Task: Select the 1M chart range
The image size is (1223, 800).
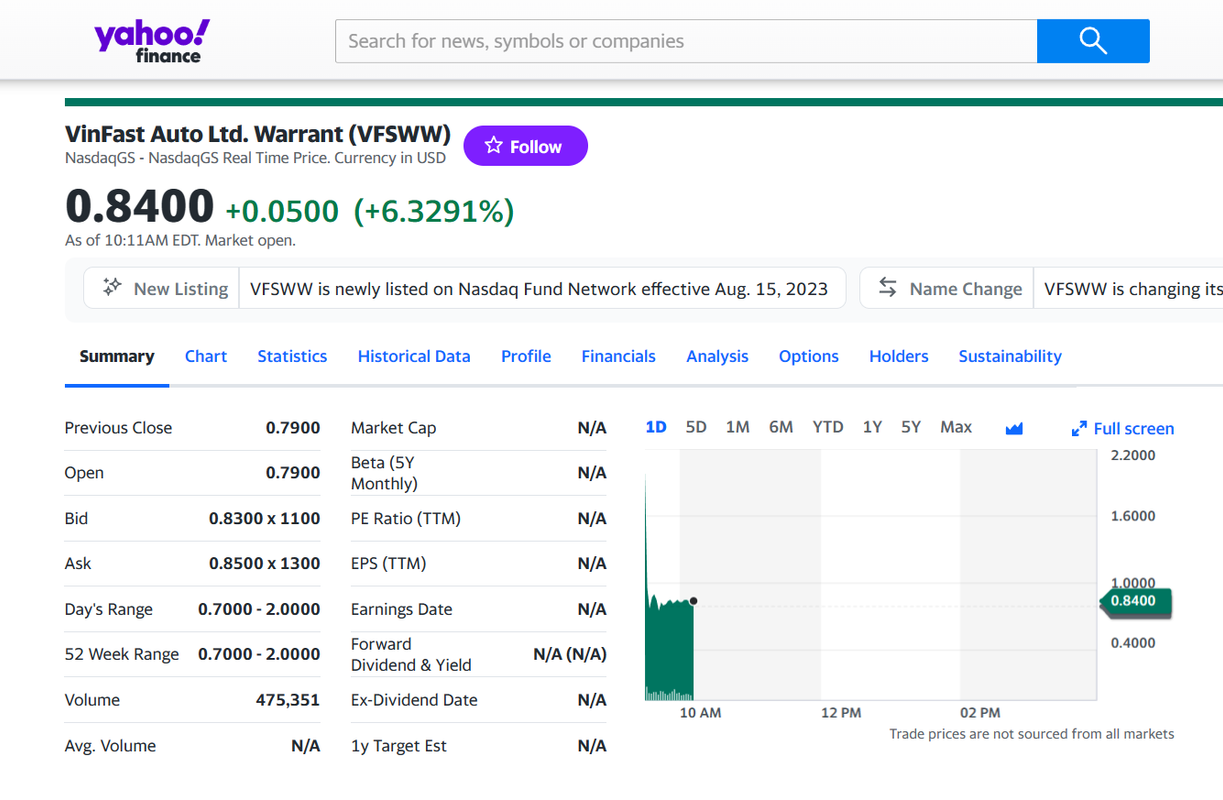Action: [x=737, y=427]
